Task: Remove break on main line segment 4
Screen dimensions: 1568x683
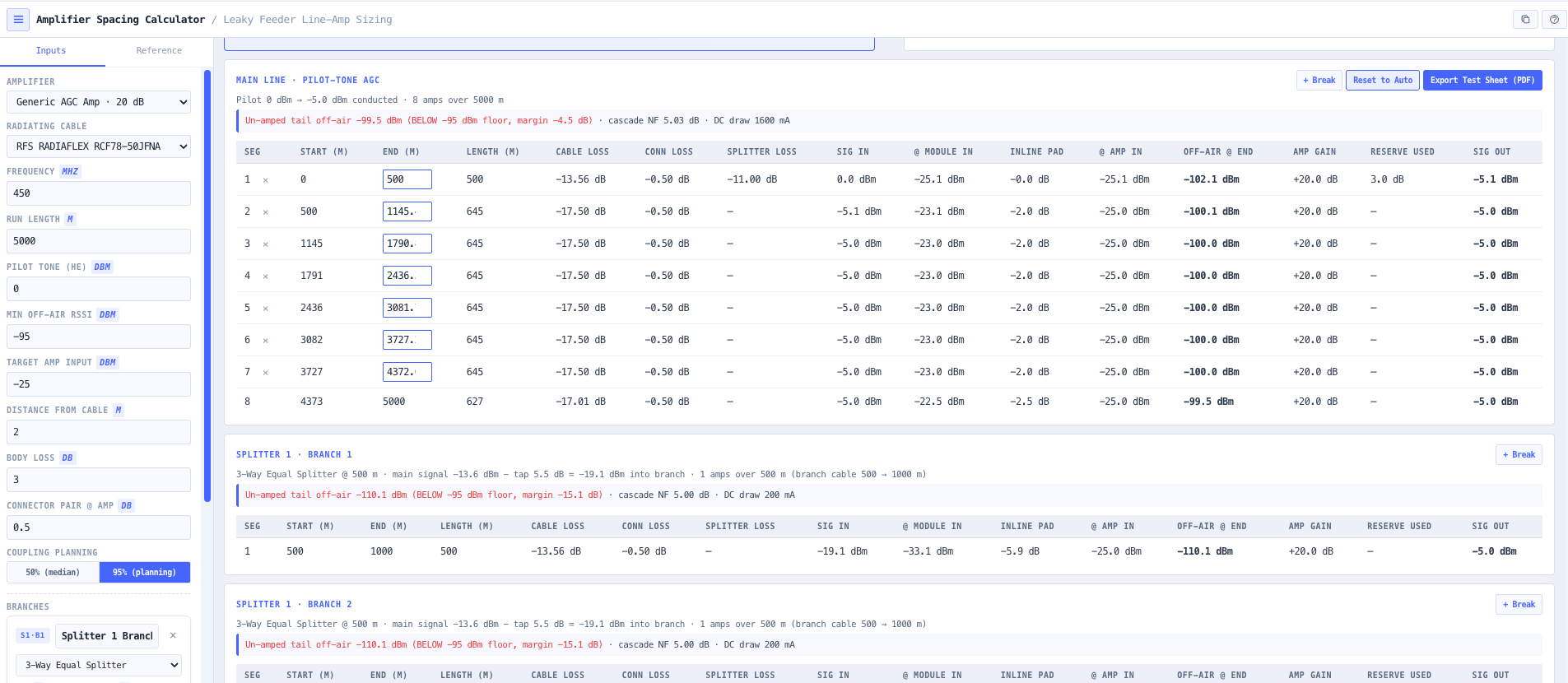Action: click(x=265, y=276)
